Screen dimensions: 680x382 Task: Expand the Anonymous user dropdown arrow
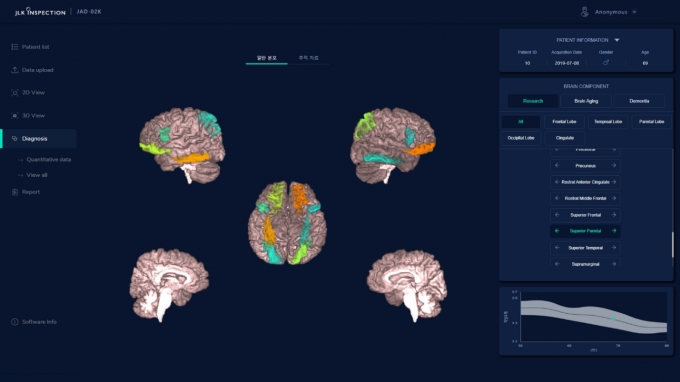(x=634, y=12)
